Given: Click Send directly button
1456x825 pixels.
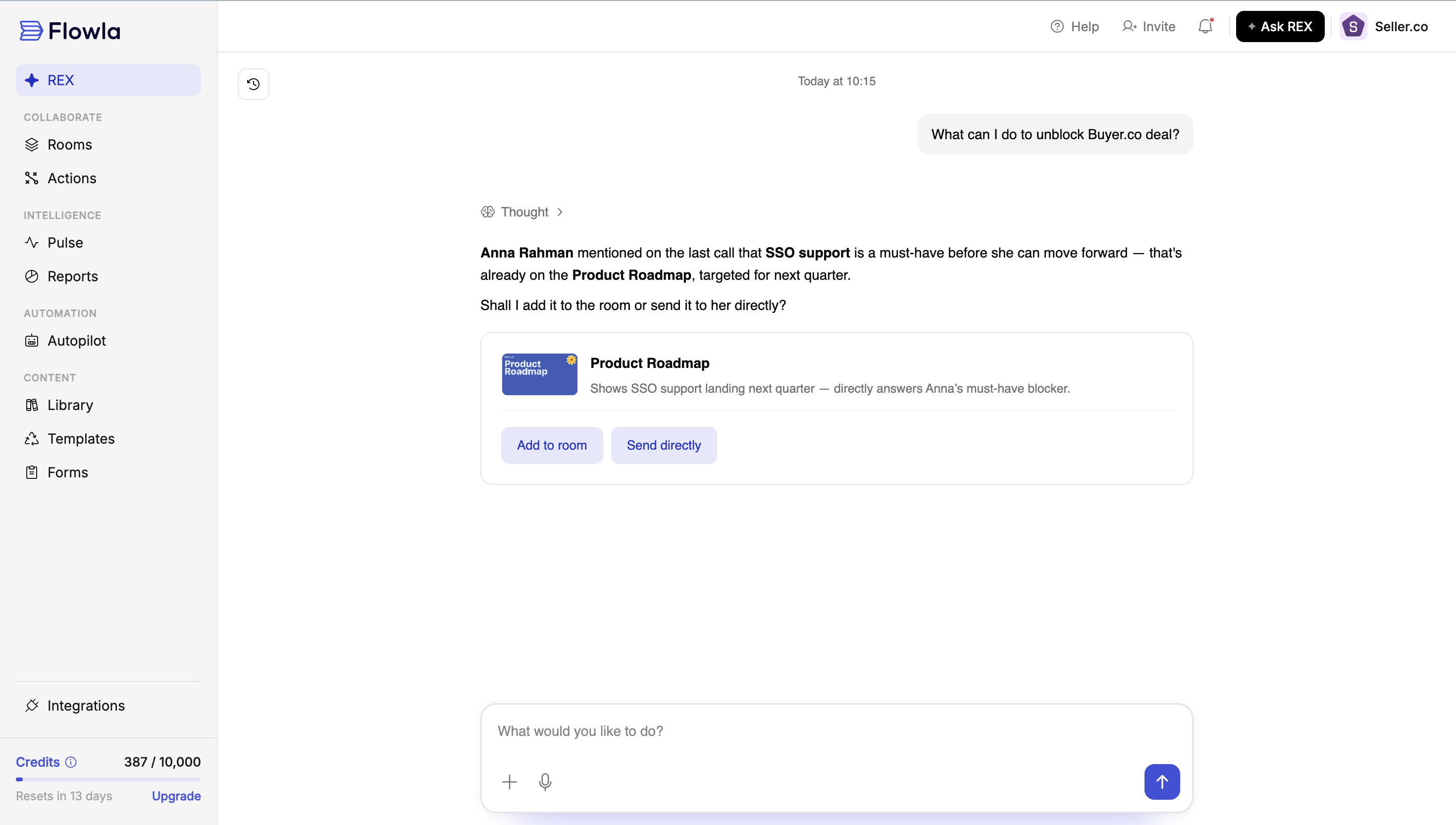Looking at the screenshot, I should 664,445.
